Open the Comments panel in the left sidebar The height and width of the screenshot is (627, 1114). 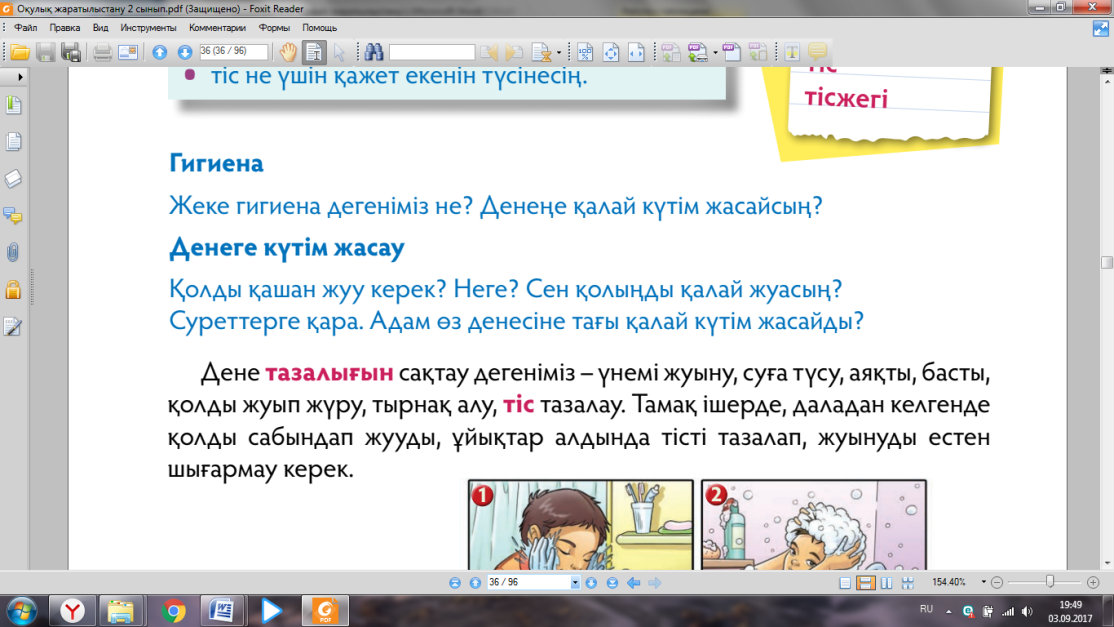point(13,215)
